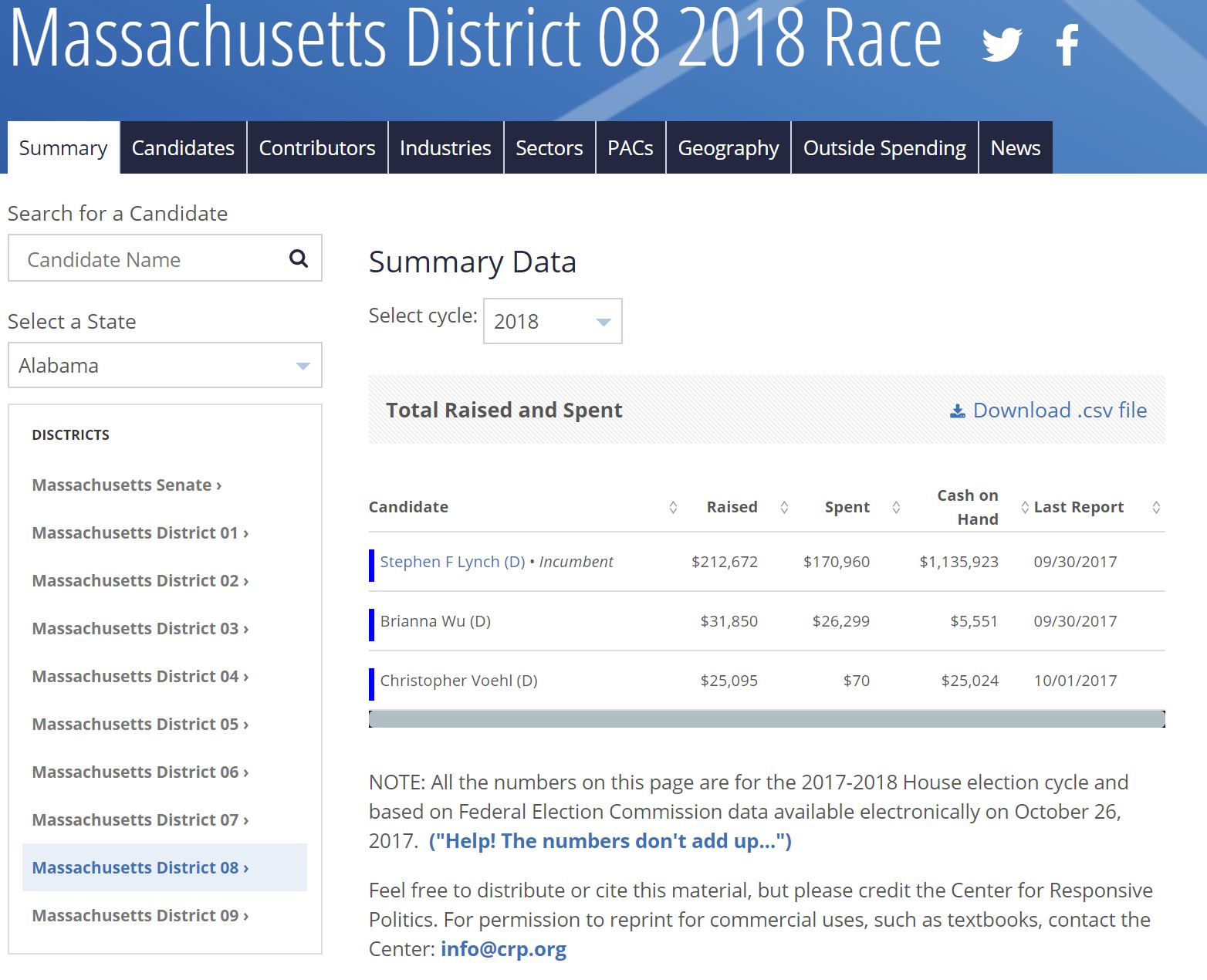Open Massachusetts District 07 race

click(x=140, y=819)
